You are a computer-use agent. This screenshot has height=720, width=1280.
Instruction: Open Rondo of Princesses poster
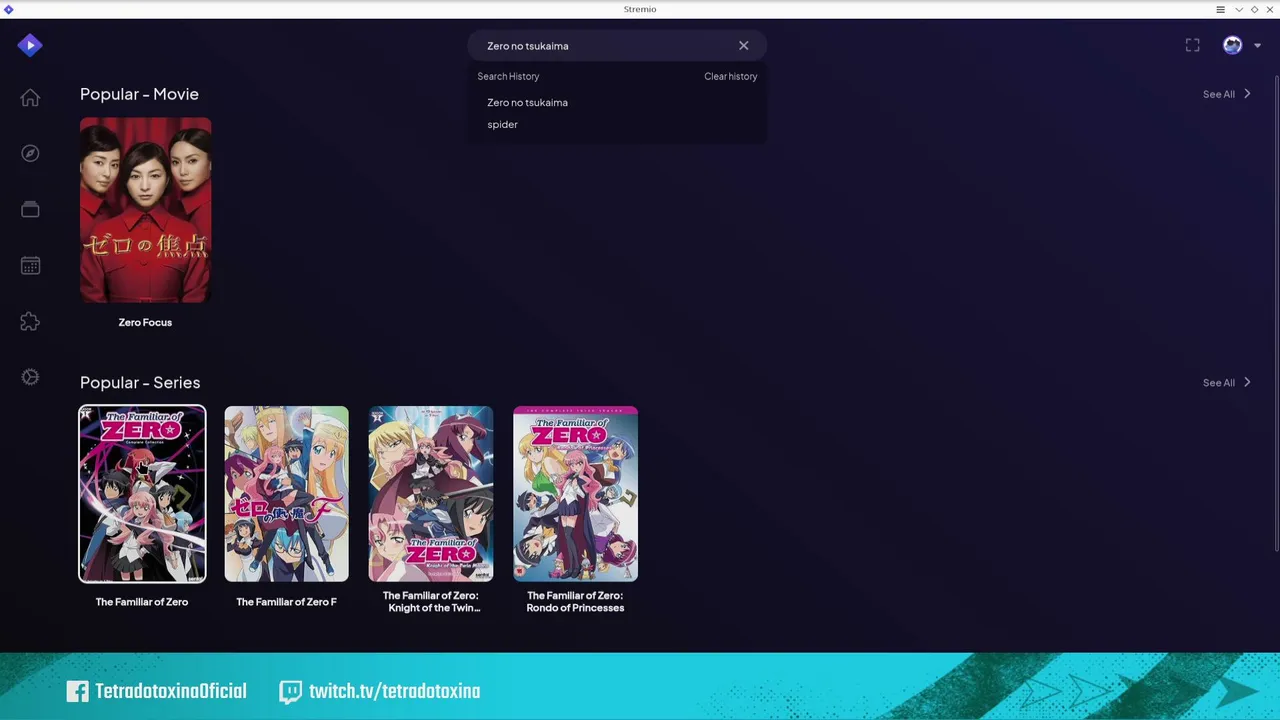click(575, 494)
